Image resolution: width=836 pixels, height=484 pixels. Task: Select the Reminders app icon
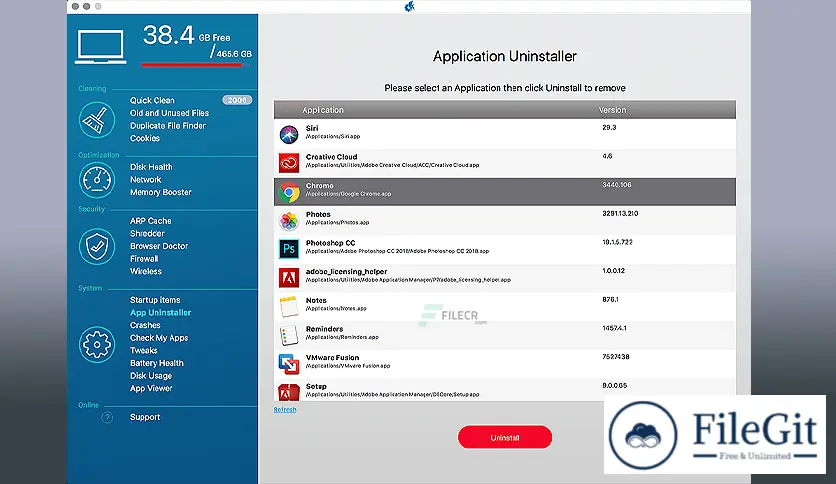point(289,335)
